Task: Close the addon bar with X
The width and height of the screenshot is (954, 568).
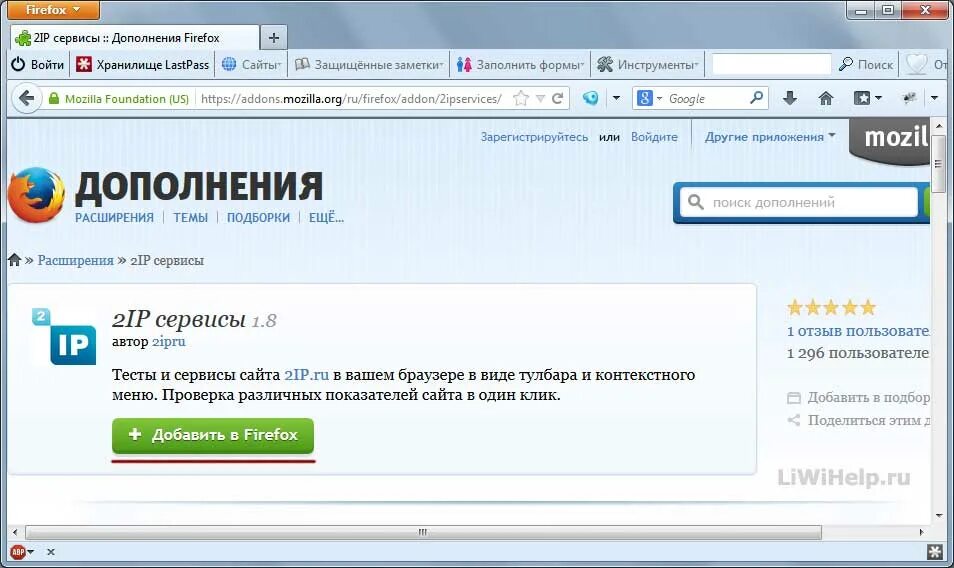Action: (x=51, y=552)
